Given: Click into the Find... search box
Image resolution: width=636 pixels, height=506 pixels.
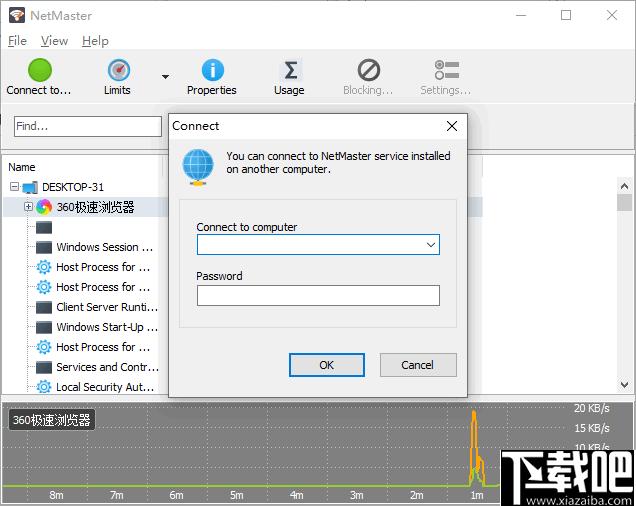Looking at the screenshot, I should click(x=88, y=126).
